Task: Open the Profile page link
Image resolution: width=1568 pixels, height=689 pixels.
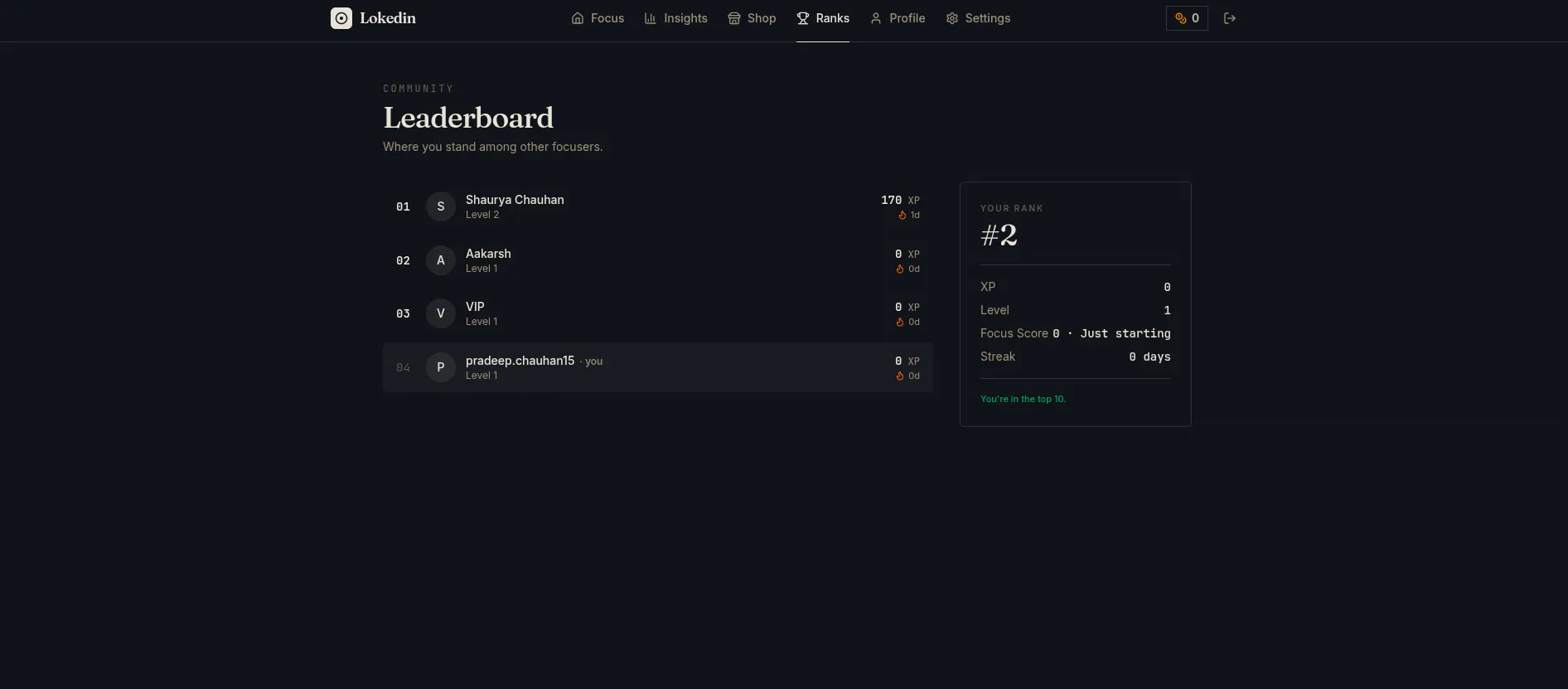Action: pyautogui.click(x=898, y=18)
